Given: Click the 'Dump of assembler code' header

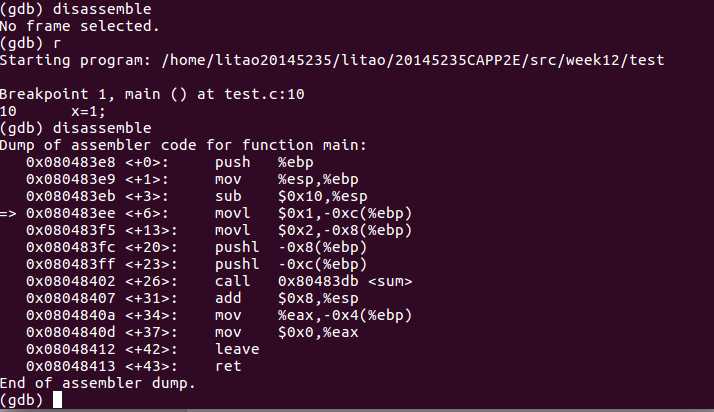Looking at the screenshot, I should [183, 145].
